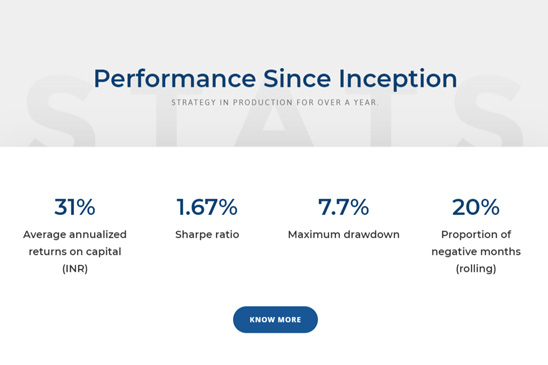Click the word Performance in the heading
Image resolution: width=548 pixels, height=365 pixels.
[175, 79]
